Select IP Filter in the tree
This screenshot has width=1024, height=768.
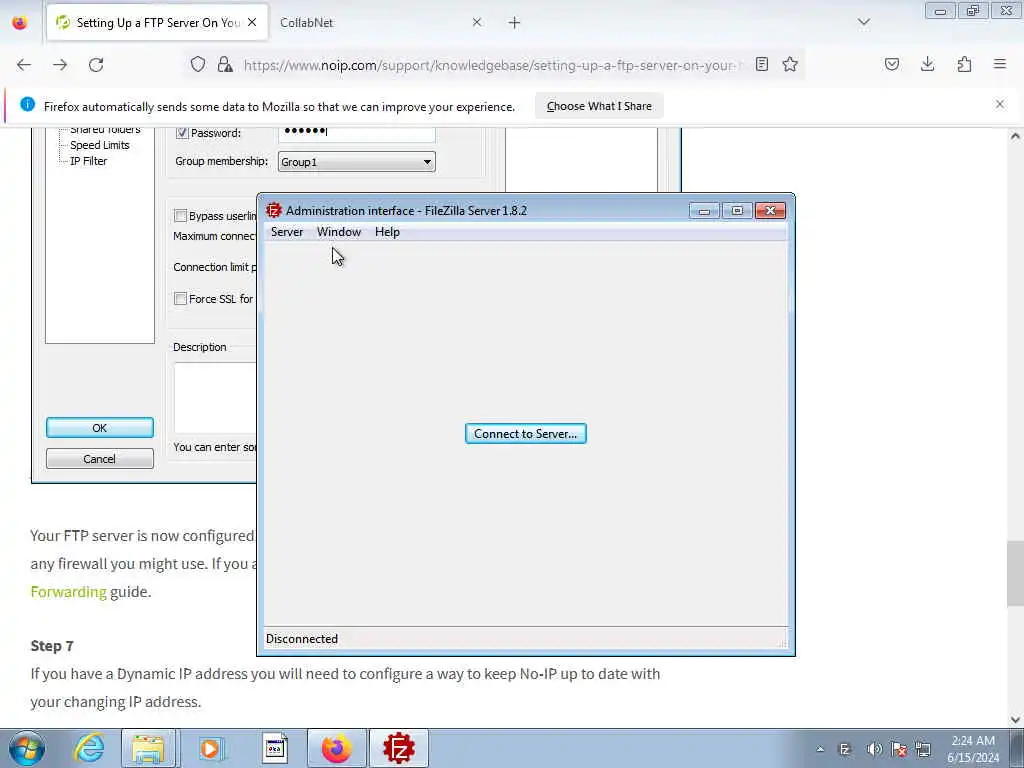click(88, 161)
